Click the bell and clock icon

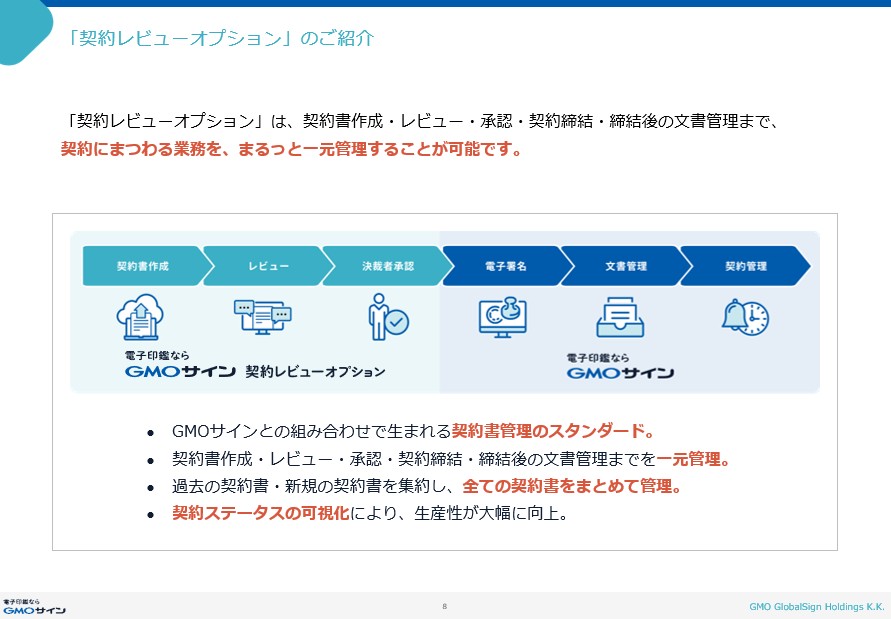pos(745,317)
